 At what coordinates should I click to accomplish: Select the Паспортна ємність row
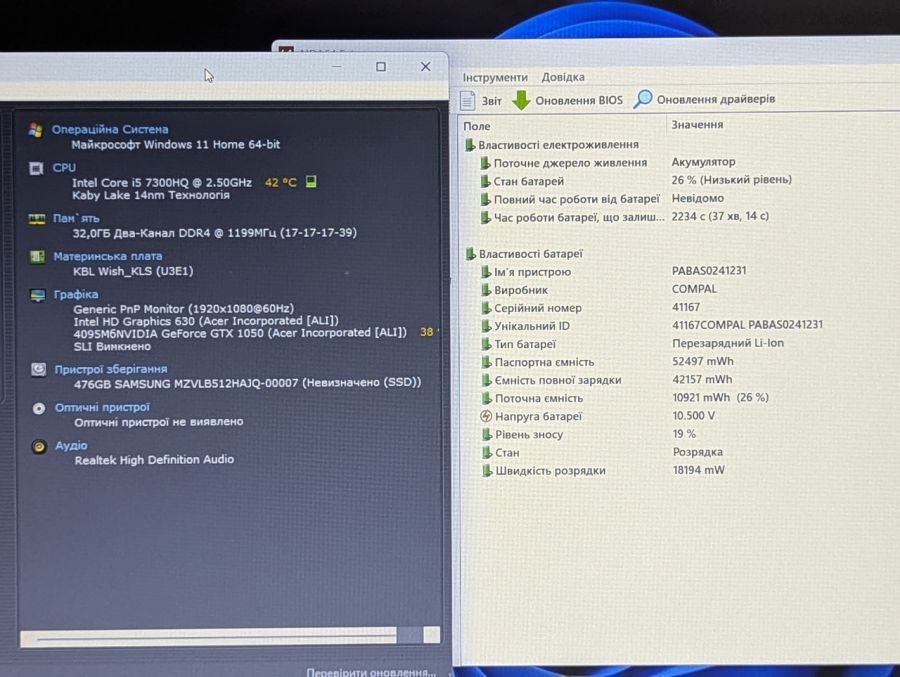pos(608,361)
